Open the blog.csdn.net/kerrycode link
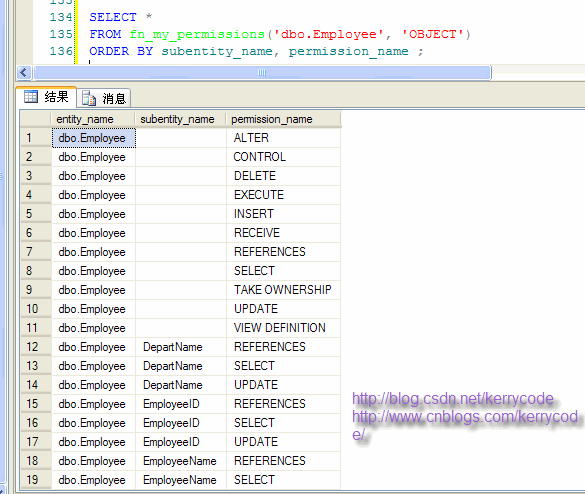Viewport: 585px width, 494px height. [453, 399]
